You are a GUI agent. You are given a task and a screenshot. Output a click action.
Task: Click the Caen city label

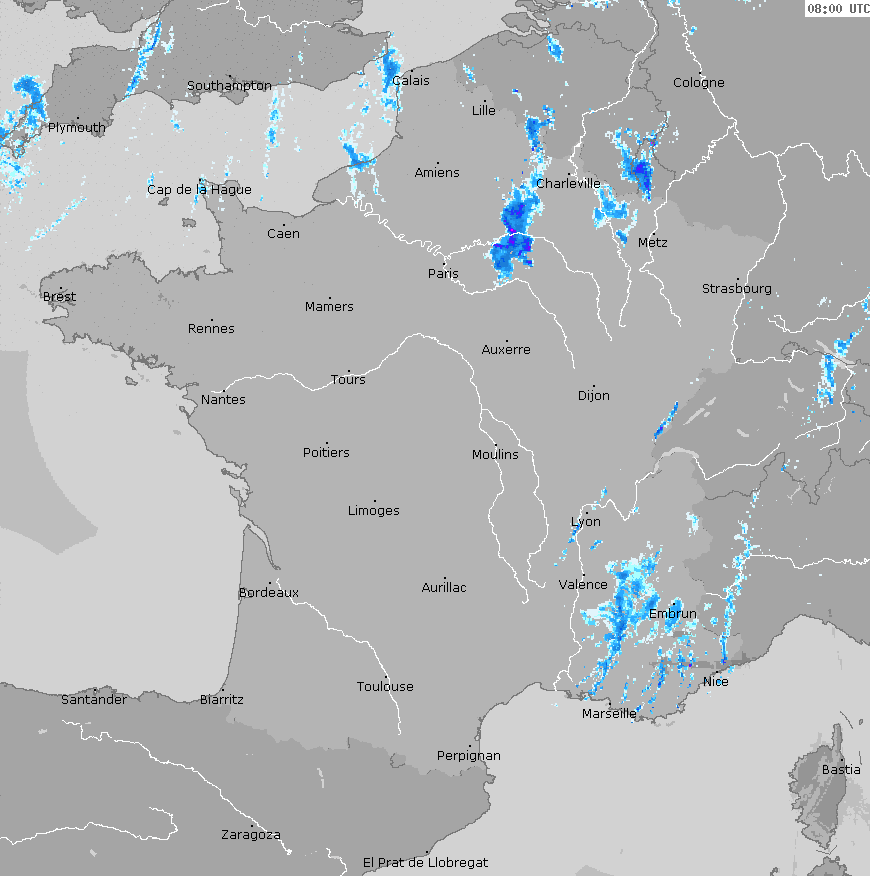click(283, 234)
